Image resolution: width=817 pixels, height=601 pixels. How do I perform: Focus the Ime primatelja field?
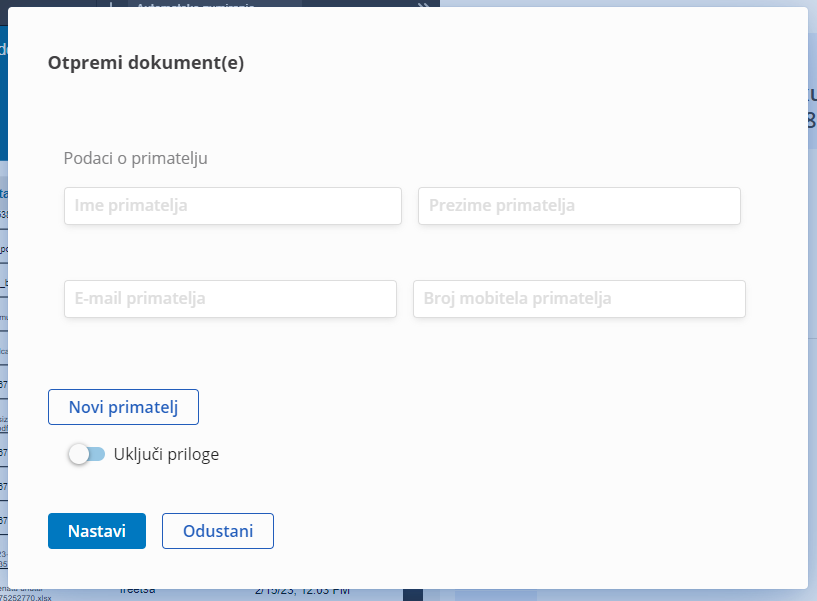[232, 206]
